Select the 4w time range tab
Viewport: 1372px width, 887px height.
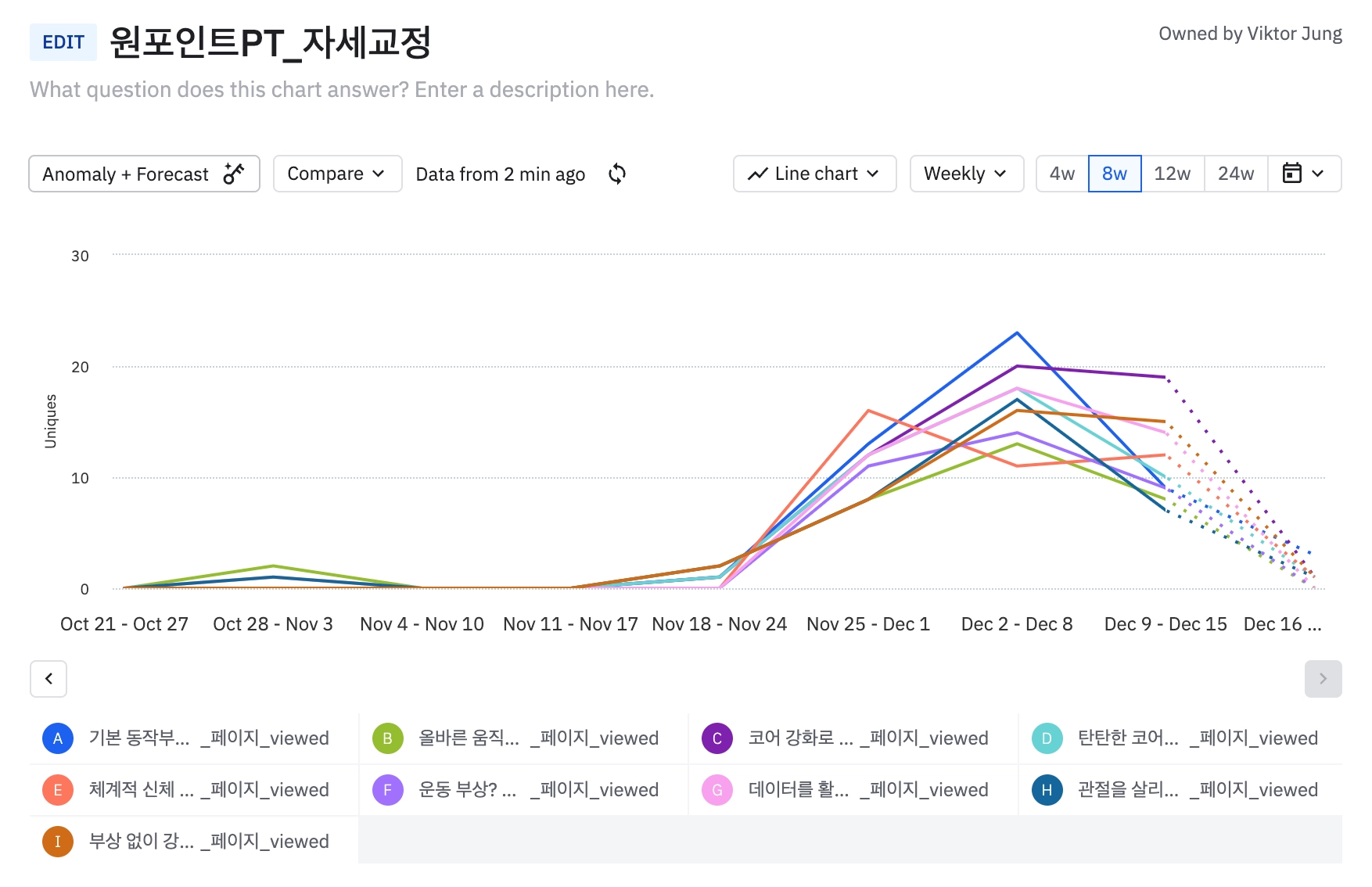coord(1062,174)
